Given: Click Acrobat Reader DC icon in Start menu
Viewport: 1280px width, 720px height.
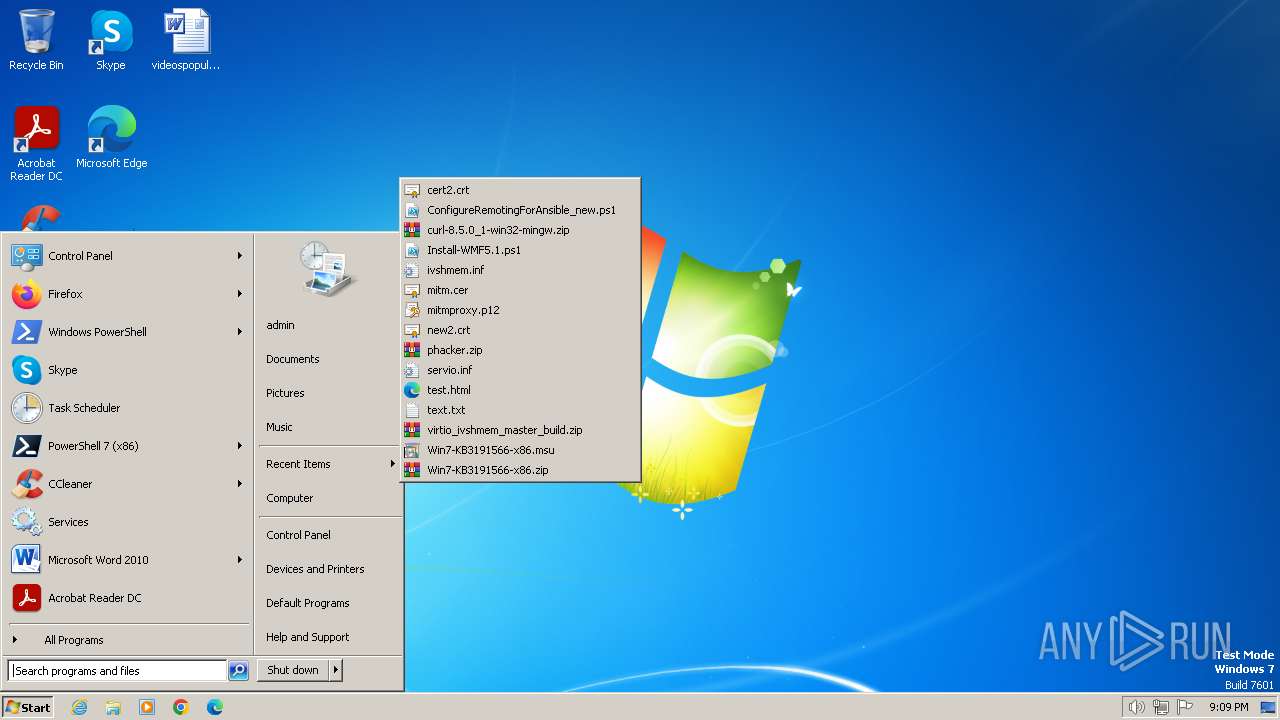Looking at the screenshot, I should (x=27, y=598).
